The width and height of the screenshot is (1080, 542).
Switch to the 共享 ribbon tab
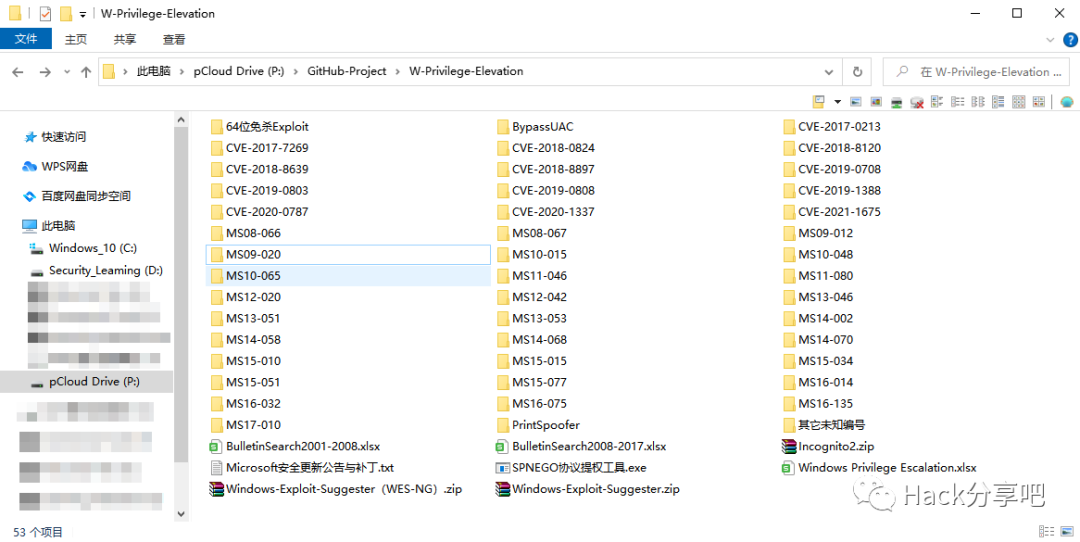125,39
